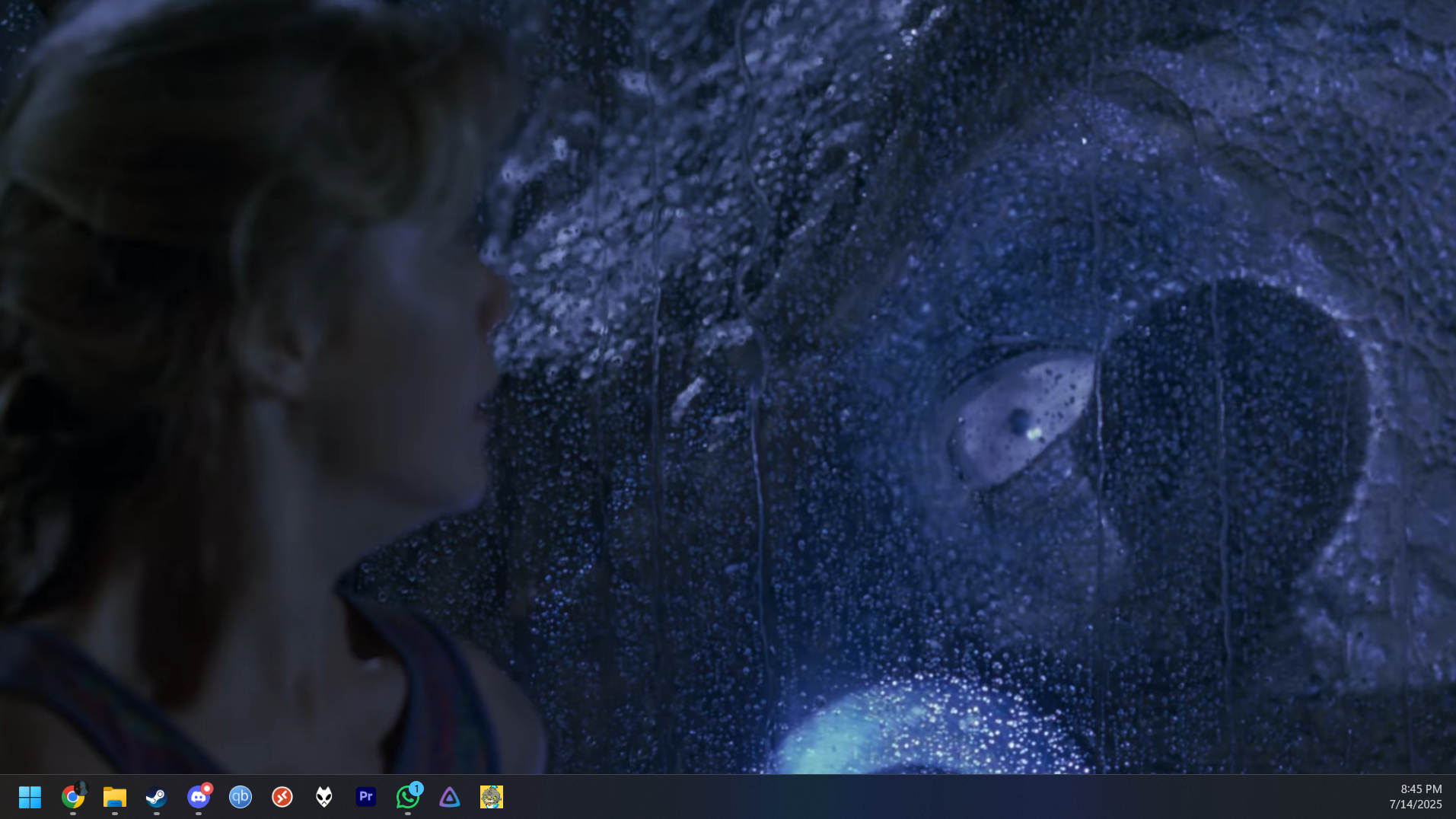Open Jellyfin triangle icon on the taskbar
Screen dimensions: 1456x819
click(x=450, y=797)
